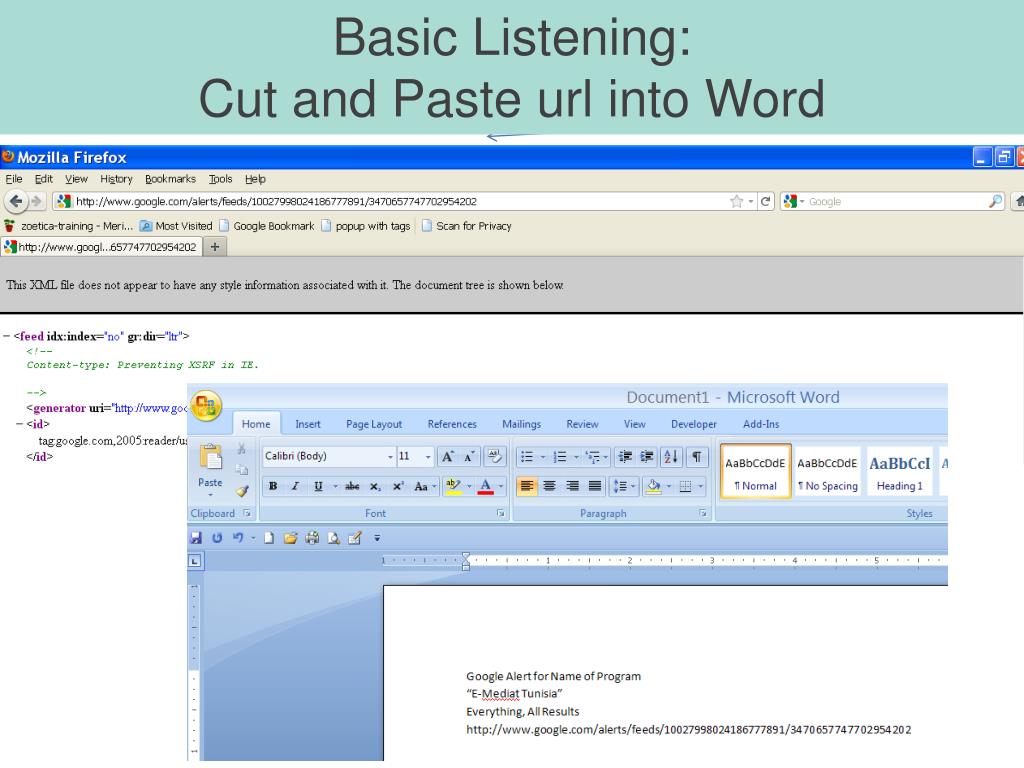
Task: Click the Scan for Privacy bookmark
Action: point(466,226)
